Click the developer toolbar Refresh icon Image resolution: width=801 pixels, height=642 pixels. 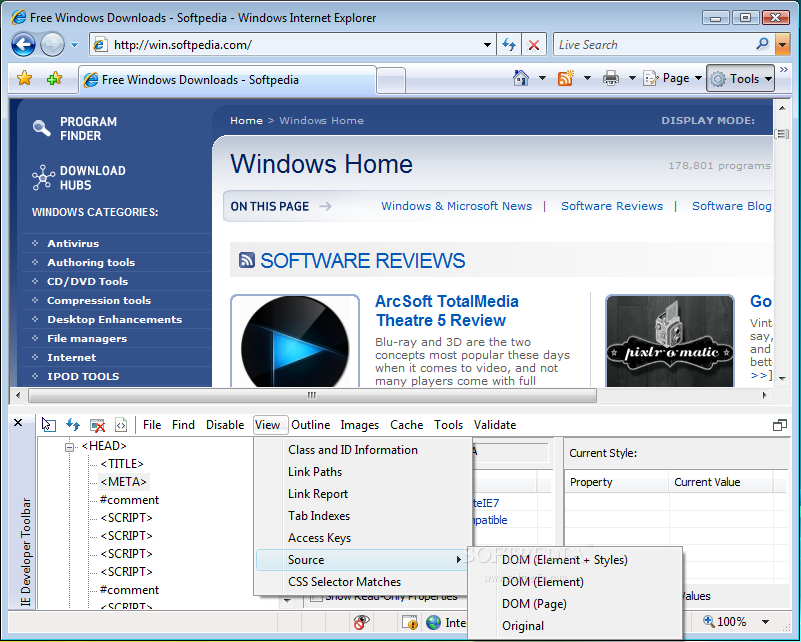pos(73,424)
